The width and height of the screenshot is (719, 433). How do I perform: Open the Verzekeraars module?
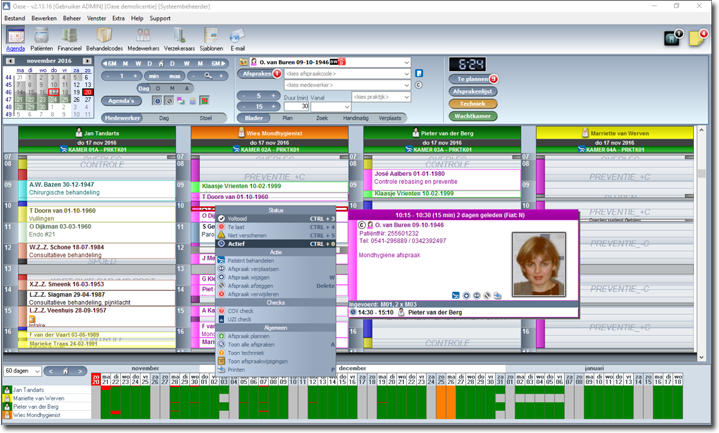tap(179, 39)
